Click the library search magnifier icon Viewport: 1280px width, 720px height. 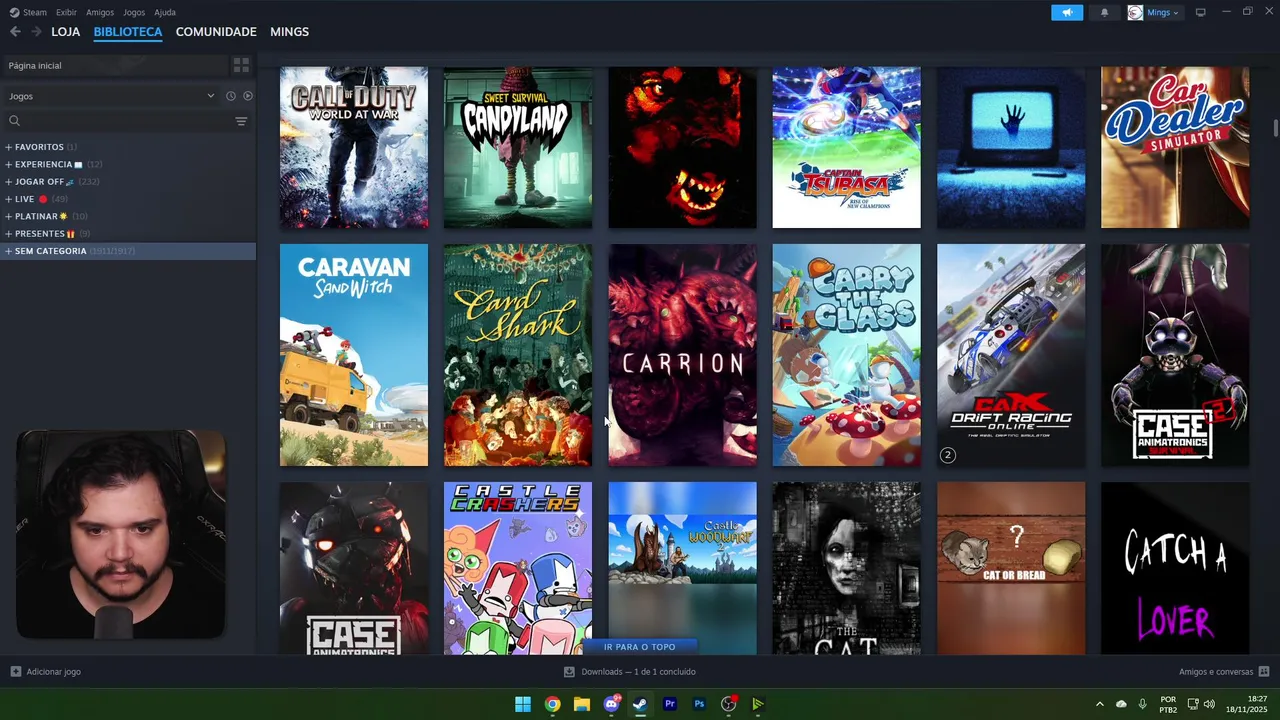(x=14, y=121)
